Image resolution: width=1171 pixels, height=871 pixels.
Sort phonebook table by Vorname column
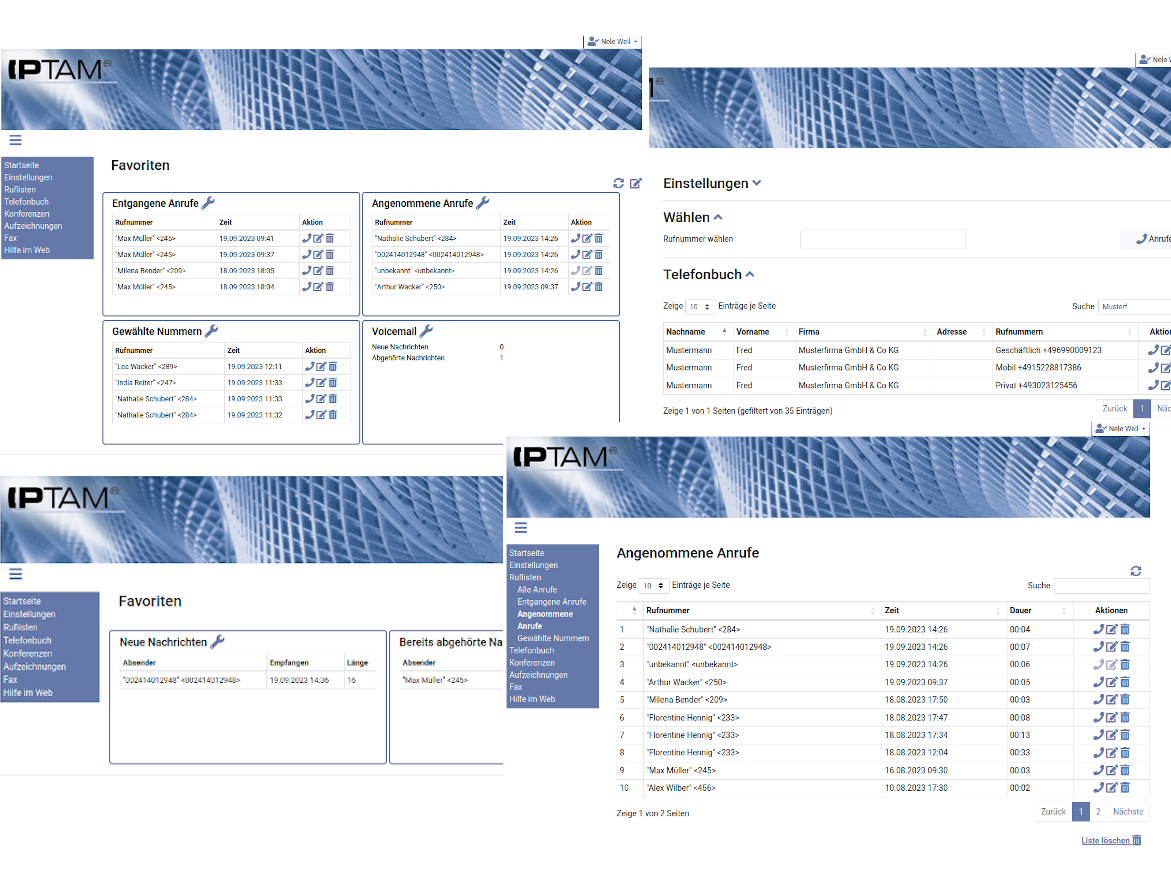point(753,332)
